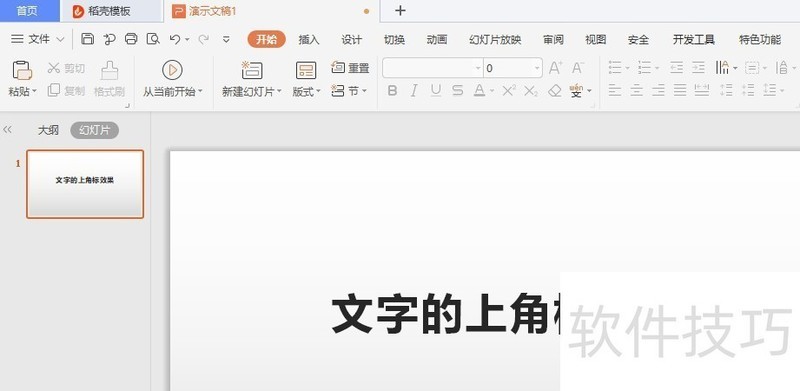800x391 pixels.
Task: Open the Slide Show (幻灯片放映) tab
Action: 495,40
